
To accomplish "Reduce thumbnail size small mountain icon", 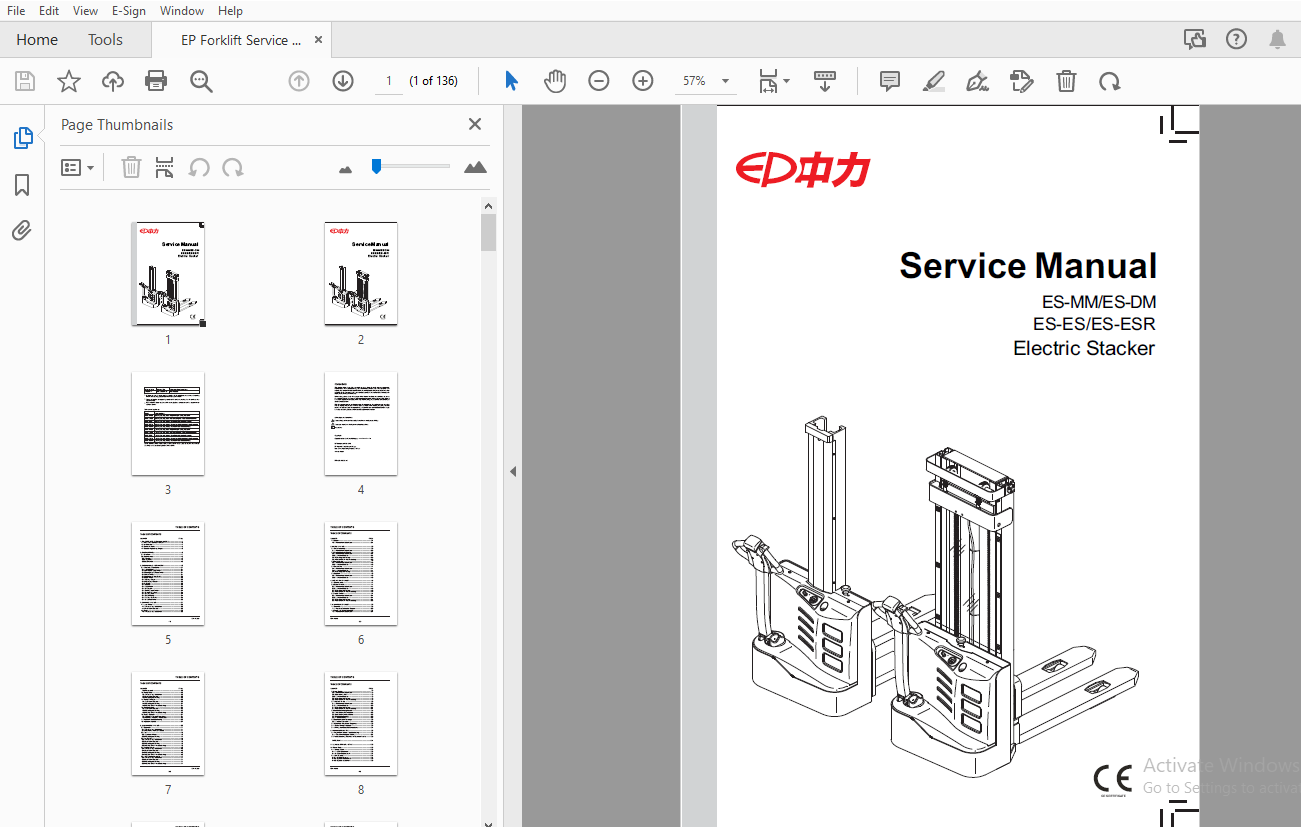I will click(346, 169).
